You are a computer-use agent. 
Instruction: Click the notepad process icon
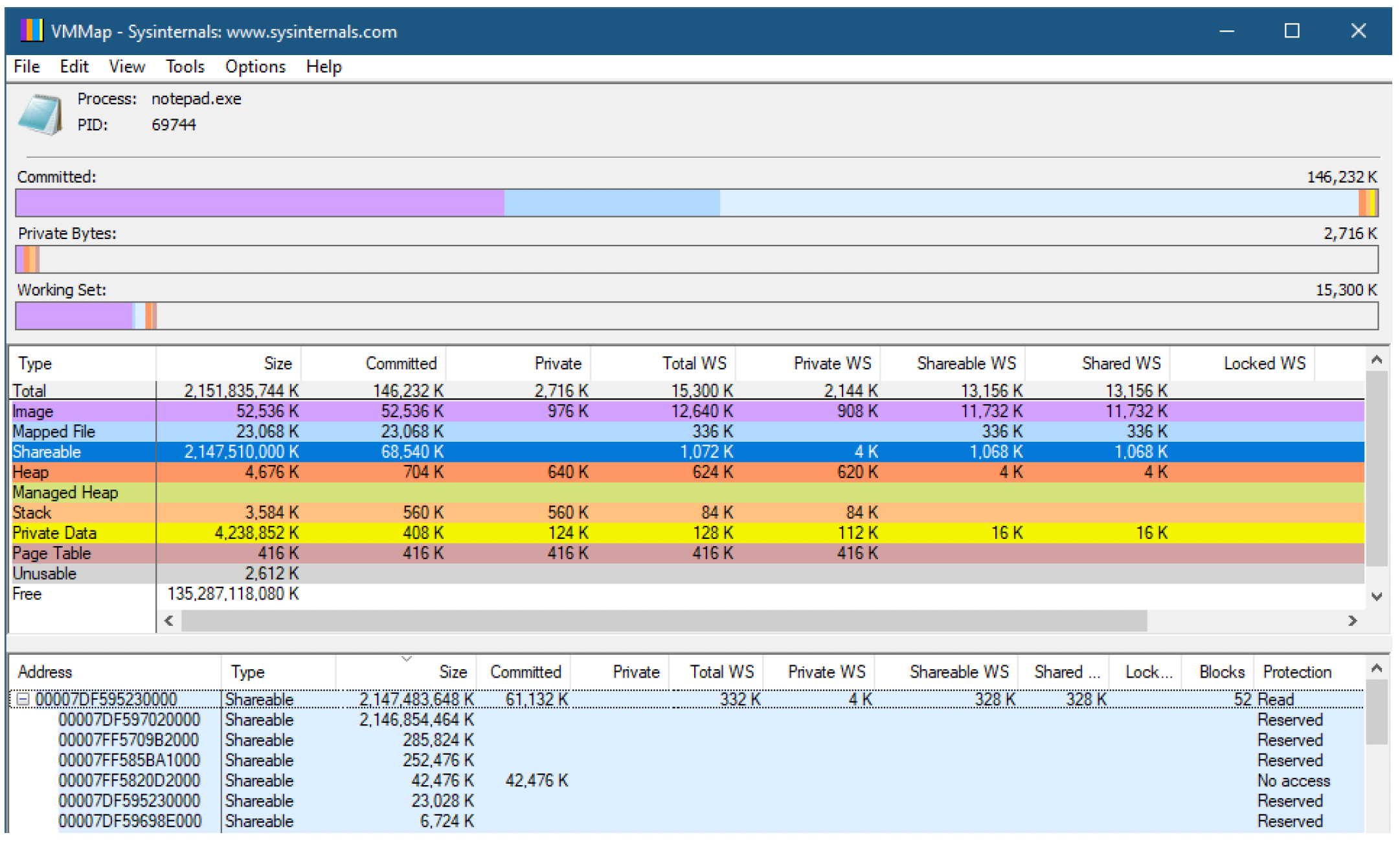(x=41, y=114)
